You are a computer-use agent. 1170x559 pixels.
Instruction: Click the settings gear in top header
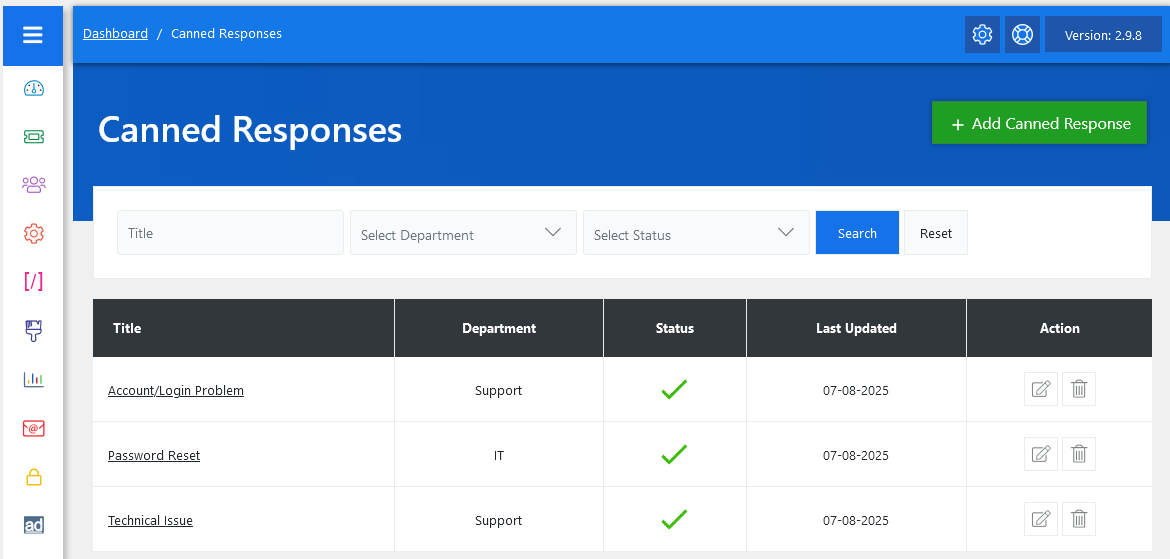[982, 35]
